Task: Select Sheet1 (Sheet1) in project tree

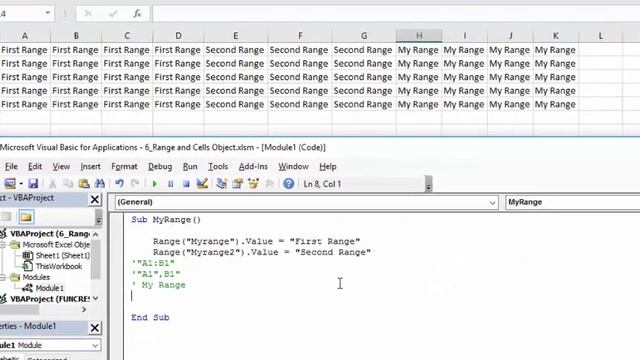Action: (62, 256)
